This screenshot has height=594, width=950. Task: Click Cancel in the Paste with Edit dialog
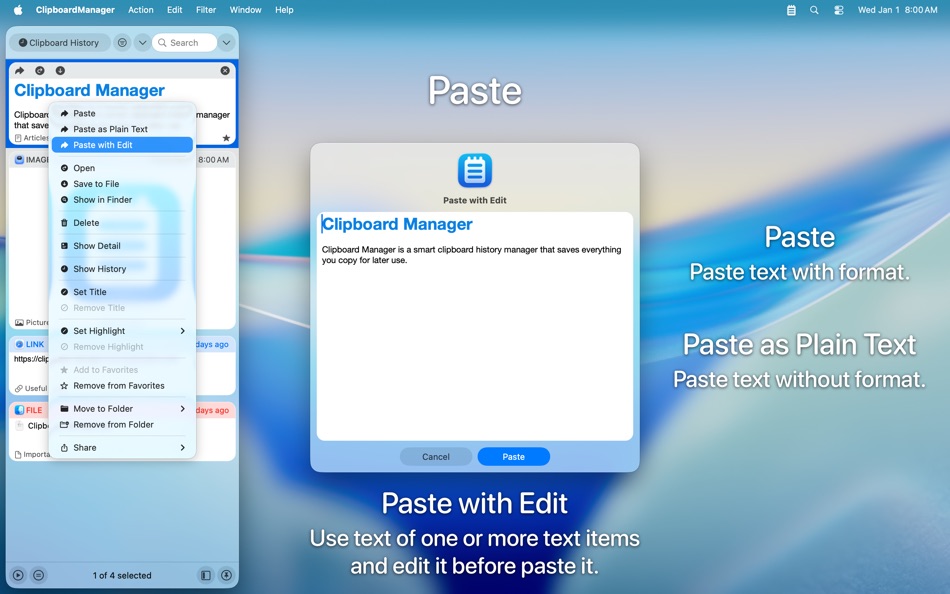pyautogui.click(x=436, y=456)
